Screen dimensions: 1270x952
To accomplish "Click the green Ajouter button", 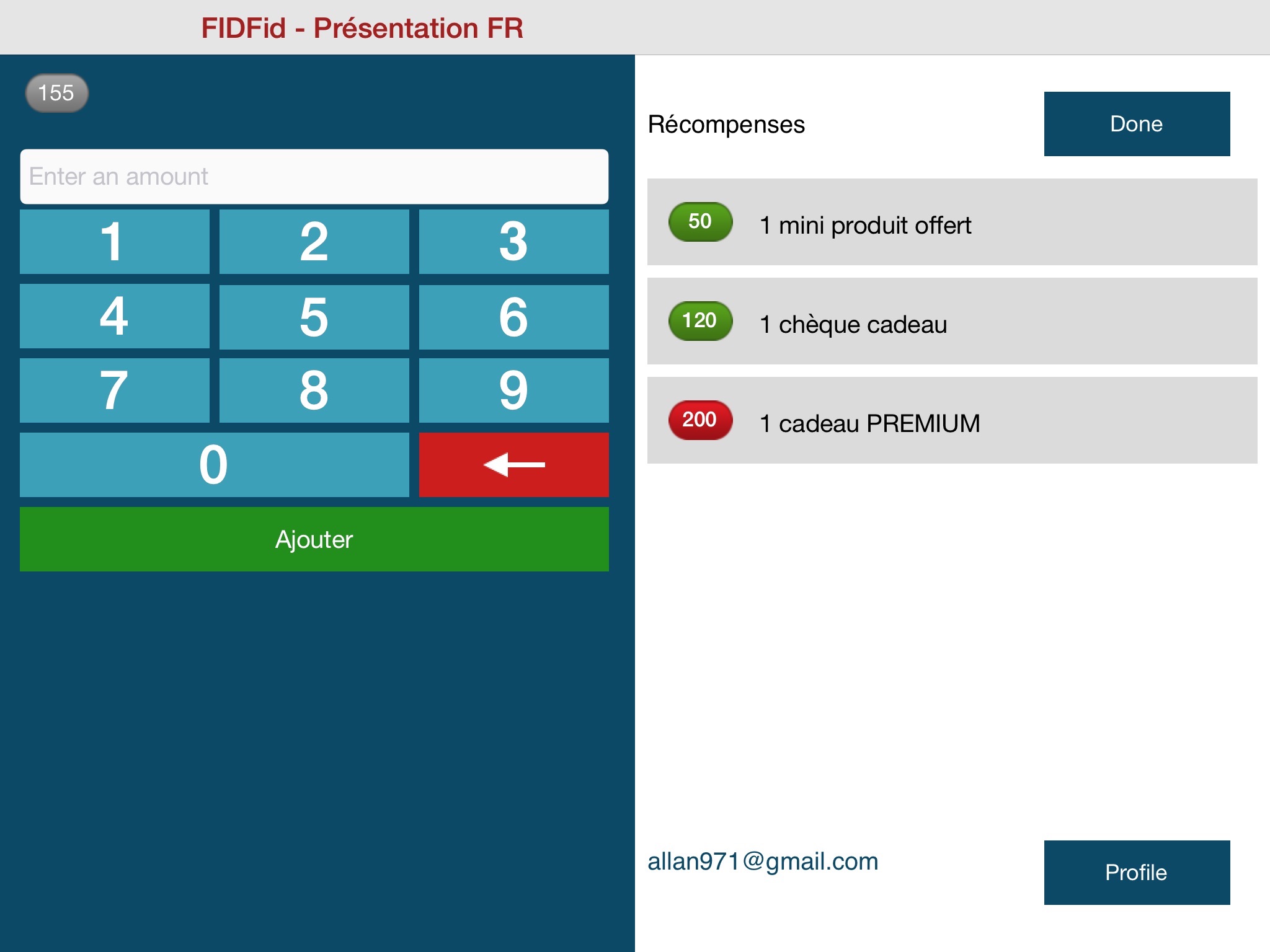I will pyautogui.click(x=315, y=540).
